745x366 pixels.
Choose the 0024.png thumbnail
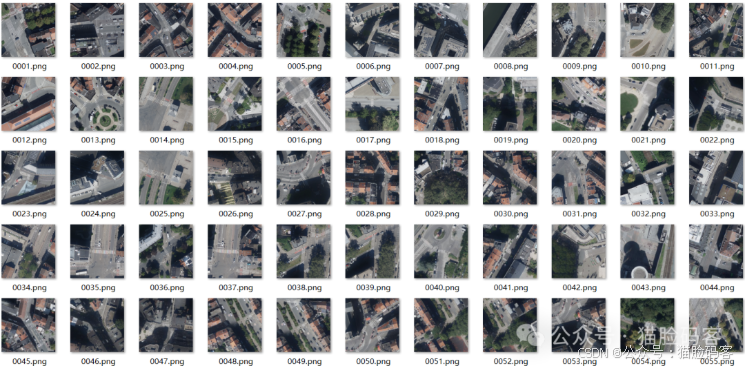pyautogui.click(x=97, y=178)
